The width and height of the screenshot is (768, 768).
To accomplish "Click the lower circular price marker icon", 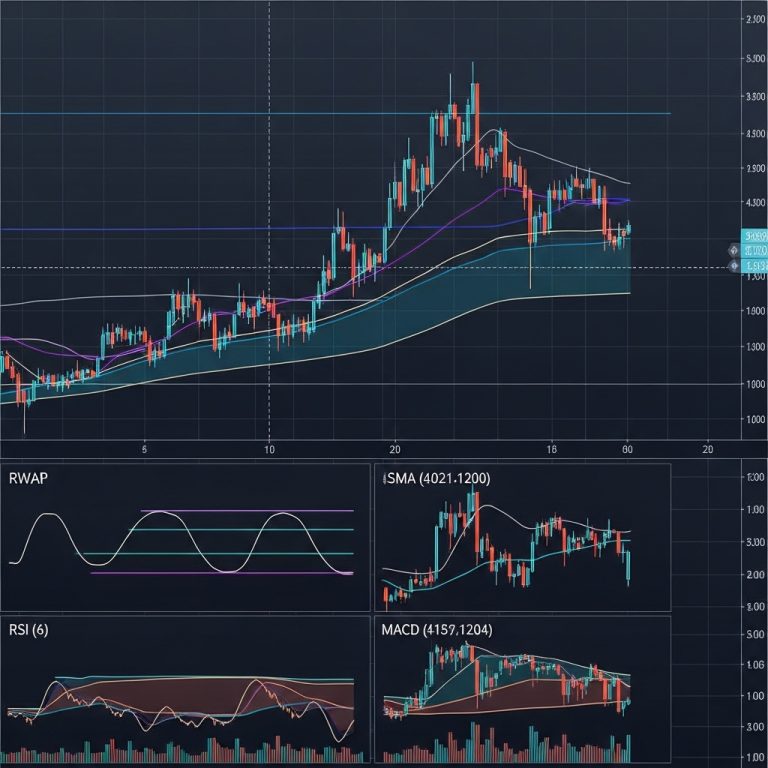I will pos(733,267).
